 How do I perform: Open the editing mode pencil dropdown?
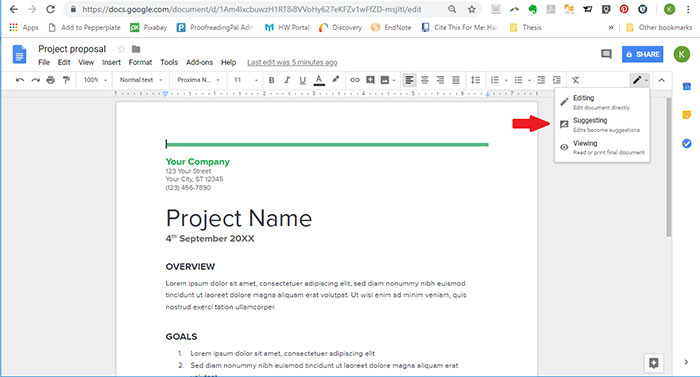[x=640, y=80]
